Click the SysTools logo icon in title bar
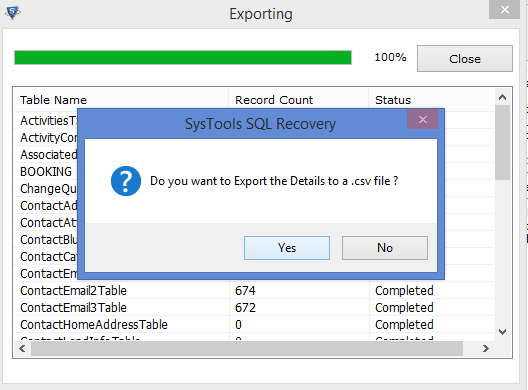 [x=13, y=13]
